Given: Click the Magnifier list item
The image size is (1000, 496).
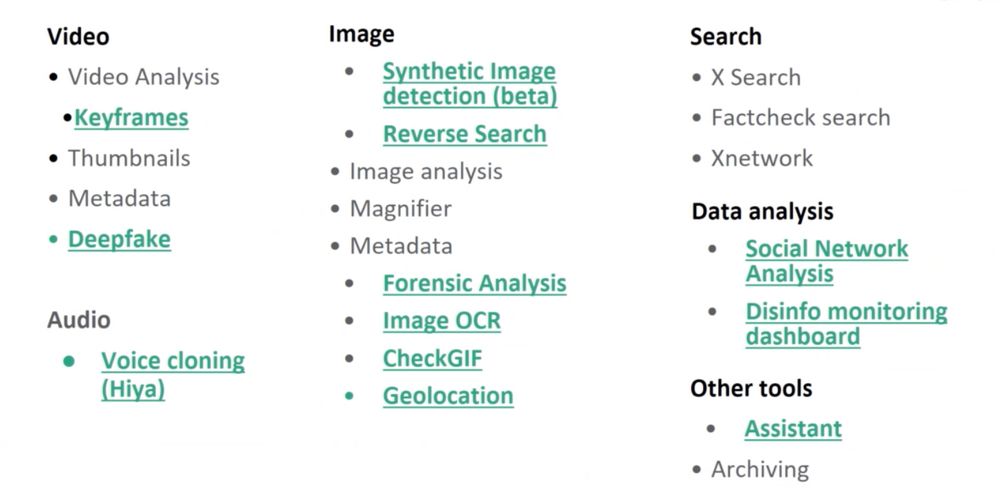Looking at the screenshot, I should [x=400, y=209].
